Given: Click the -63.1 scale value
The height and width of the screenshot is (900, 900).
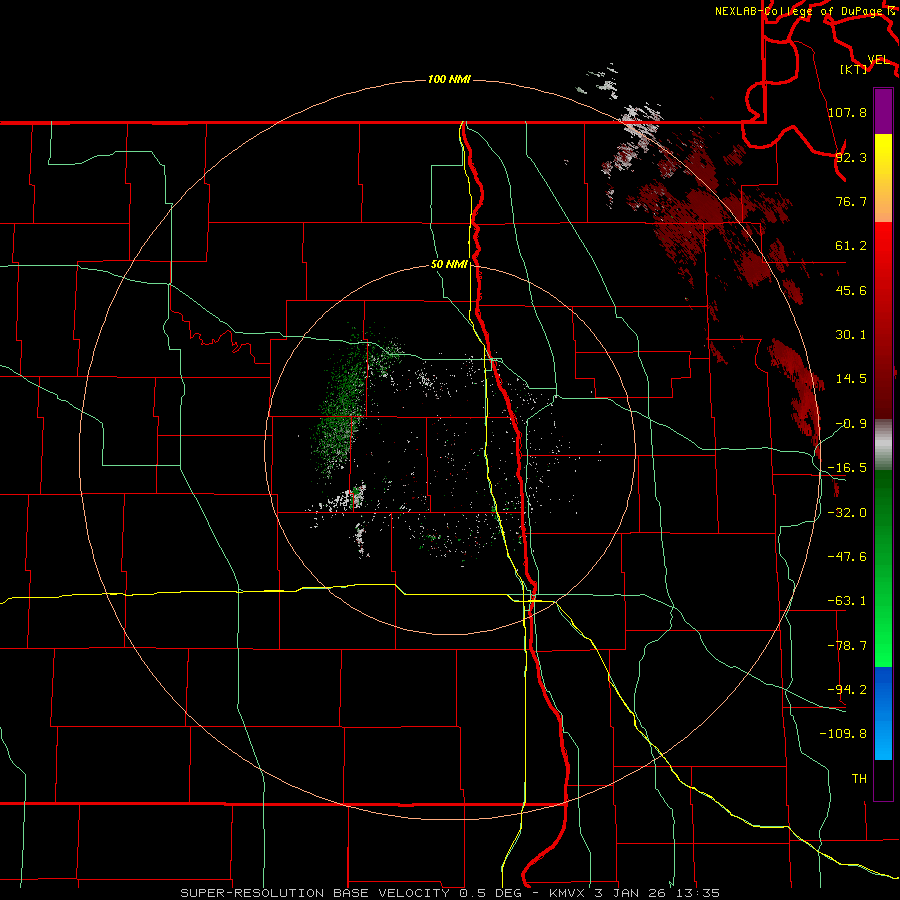Looking at the screenshot, I should point(847,601).
